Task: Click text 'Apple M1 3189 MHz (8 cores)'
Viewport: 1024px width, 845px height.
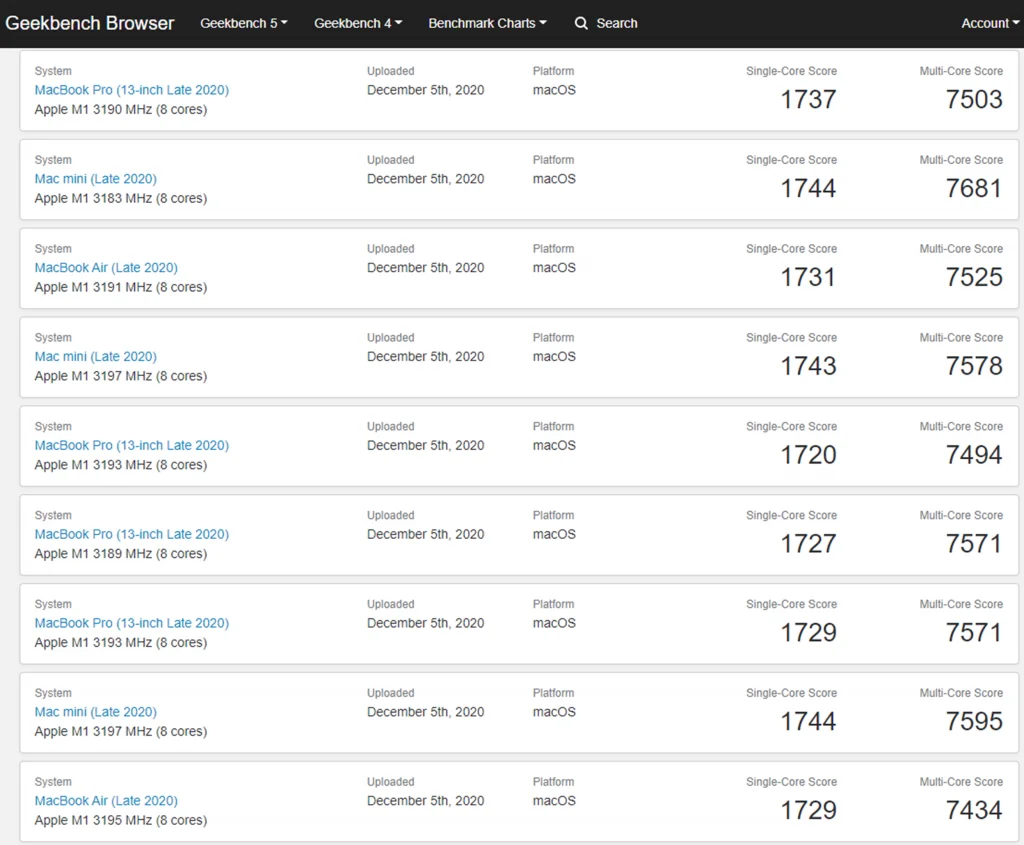Action: pos(121,554)
